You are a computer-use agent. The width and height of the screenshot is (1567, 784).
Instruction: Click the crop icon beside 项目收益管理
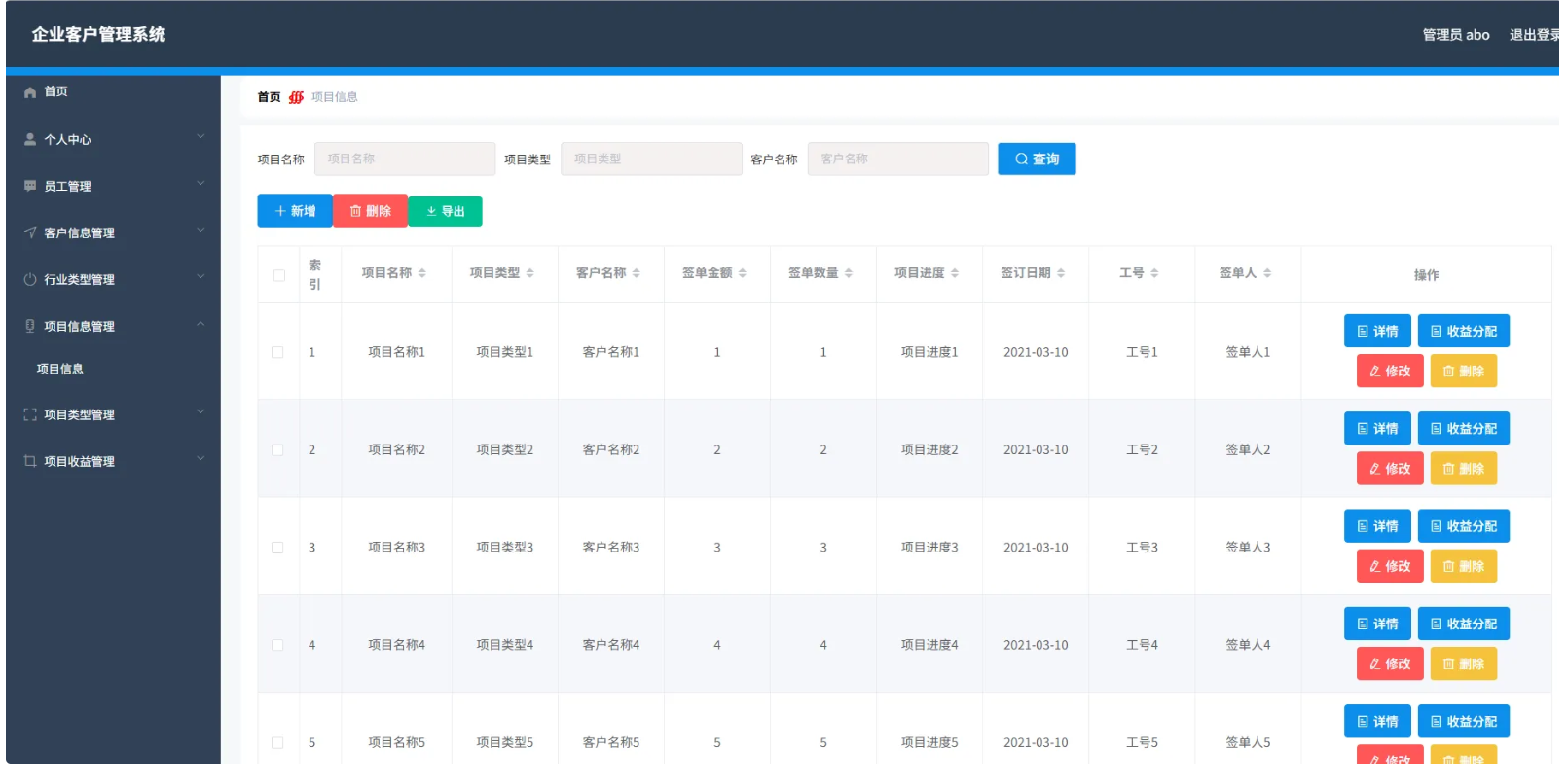(30, 462)
